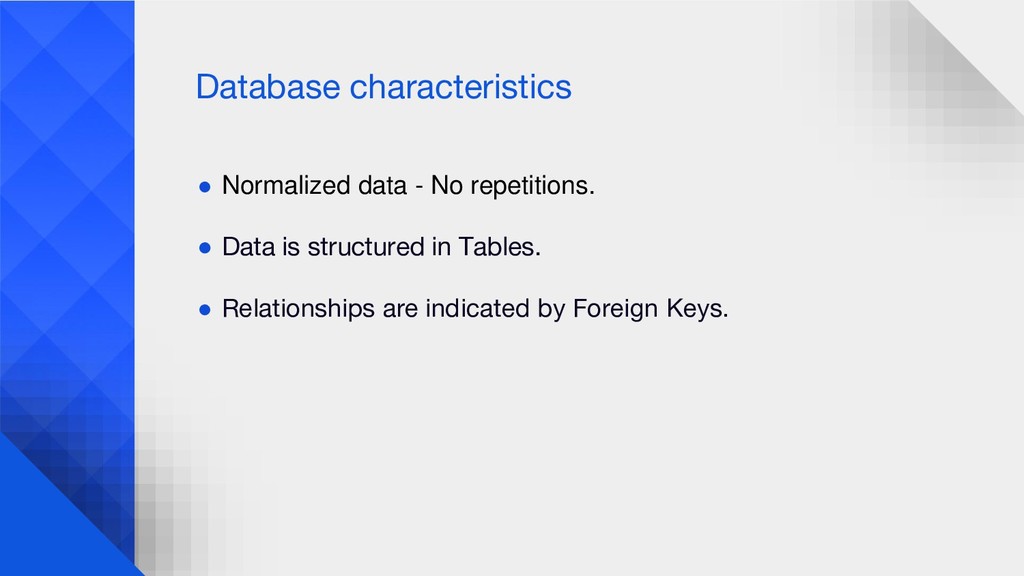
Task: Click the word 'Tables.' in second bullet
Action: point(500,247)
